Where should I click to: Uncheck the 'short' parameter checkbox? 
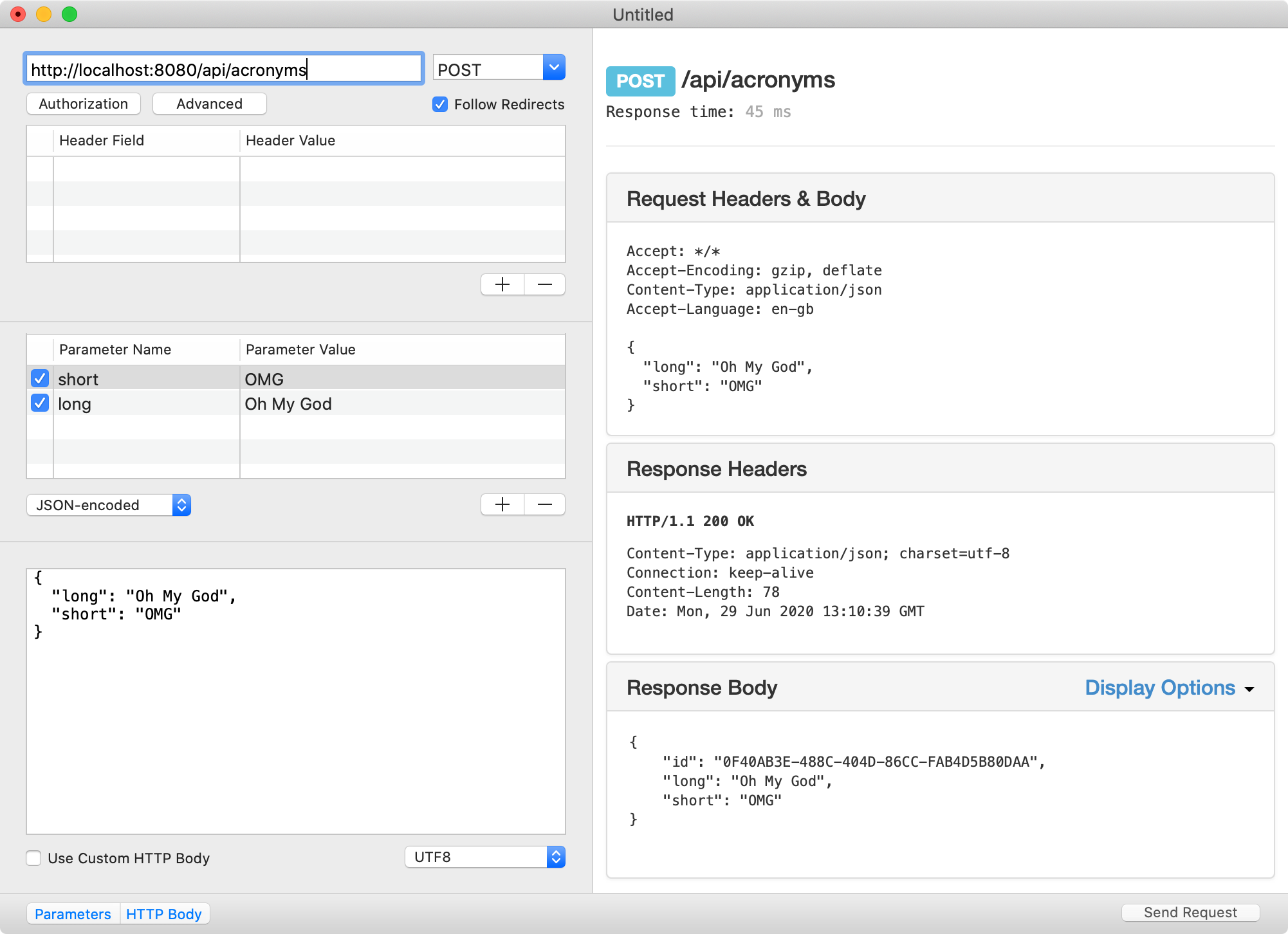[x=40, y=378]
